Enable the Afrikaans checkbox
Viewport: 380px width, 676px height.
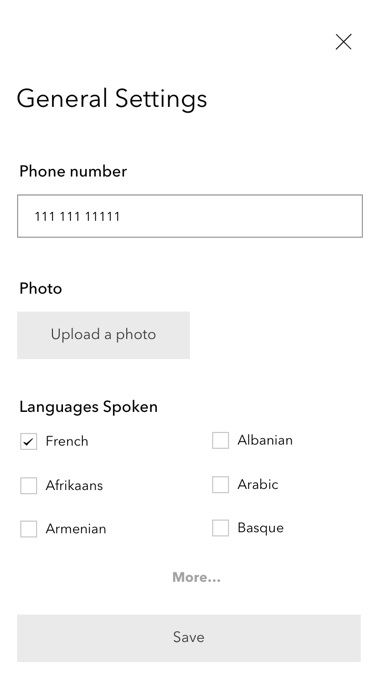pos(28,485)
